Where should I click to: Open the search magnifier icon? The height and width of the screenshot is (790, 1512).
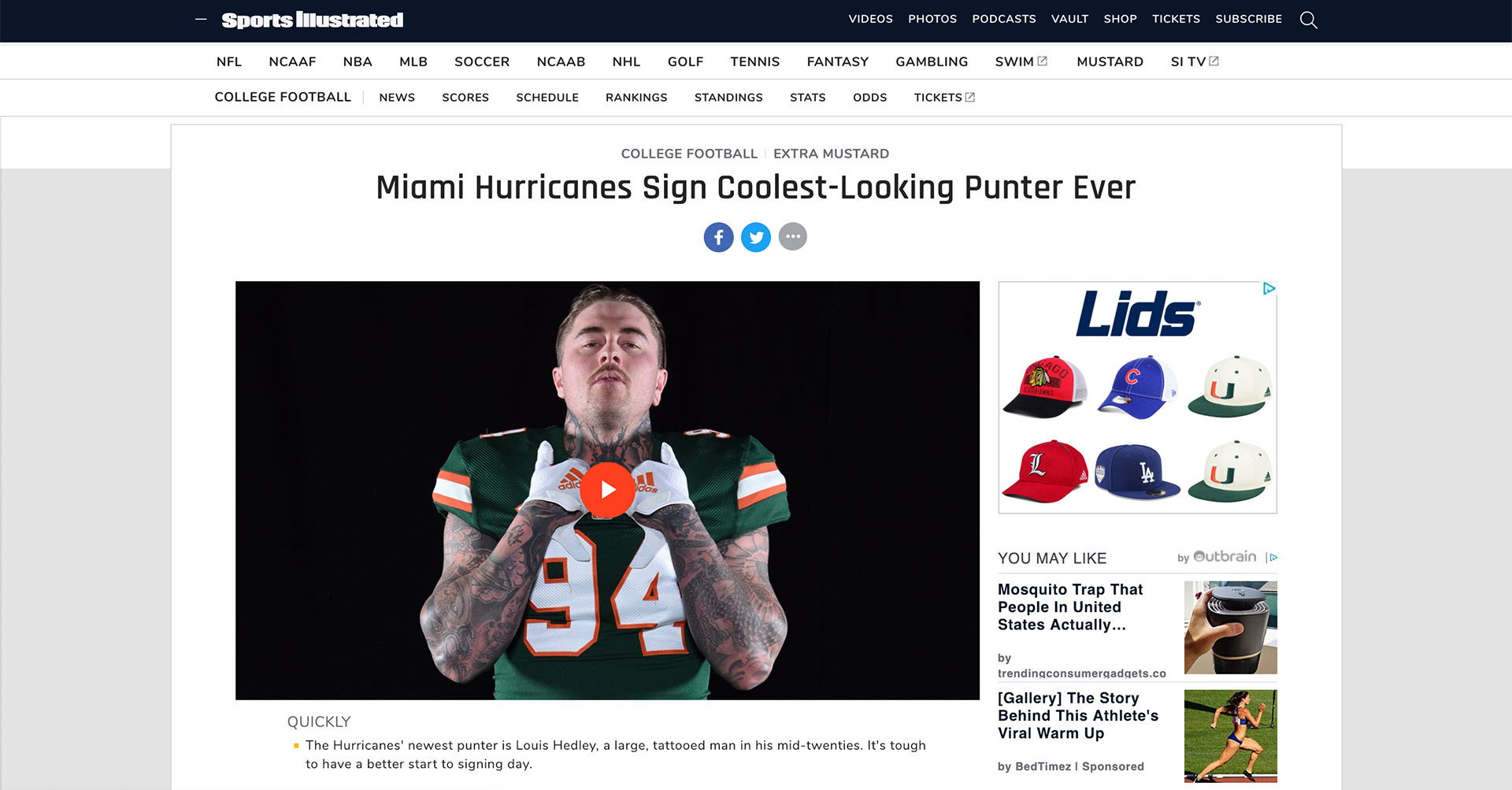(x=1308, y=20)
